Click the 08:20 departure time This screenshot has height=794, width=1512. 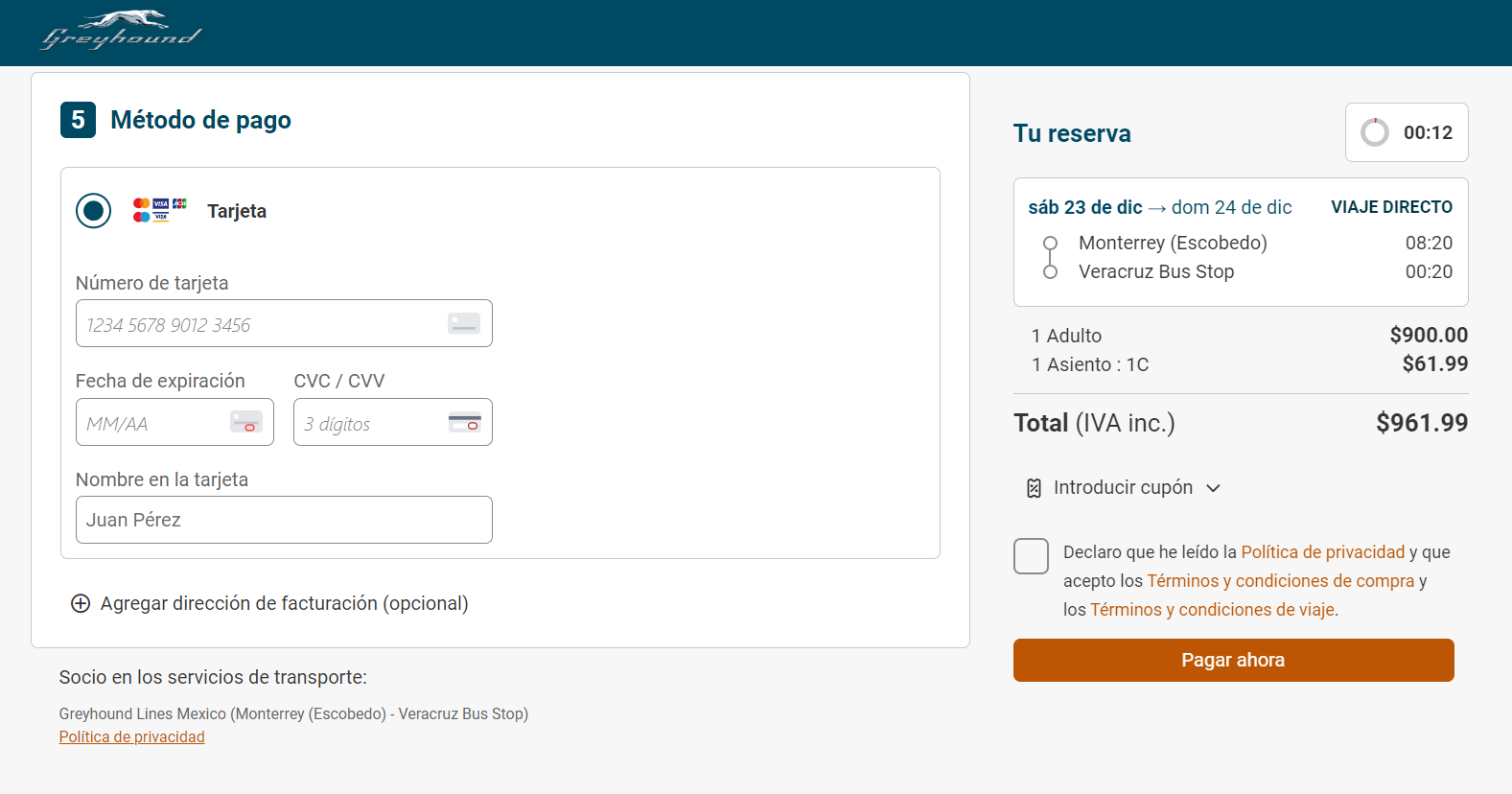(1429, 243)
